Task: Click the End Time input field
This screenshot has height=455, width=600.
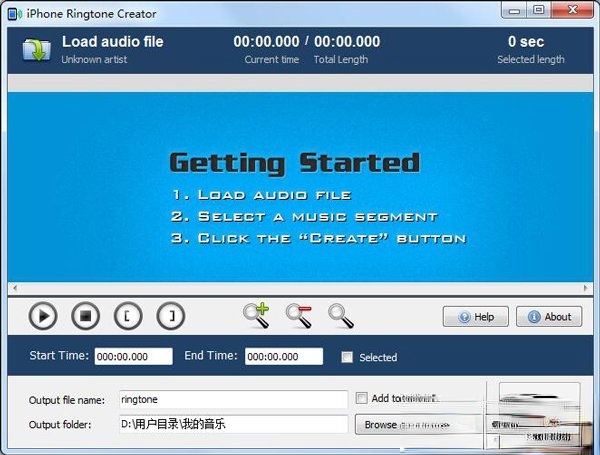Action: coord(284,356)
